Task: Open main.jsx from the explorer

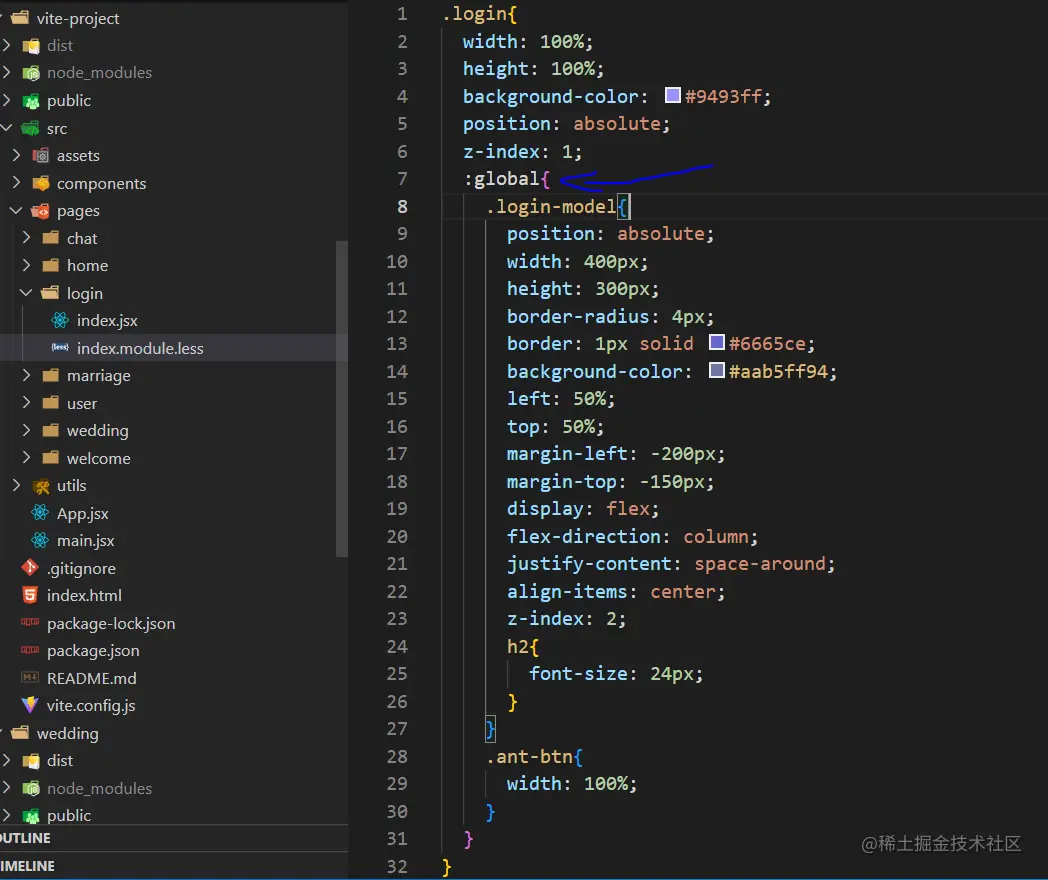Action: tap(86, 541)
